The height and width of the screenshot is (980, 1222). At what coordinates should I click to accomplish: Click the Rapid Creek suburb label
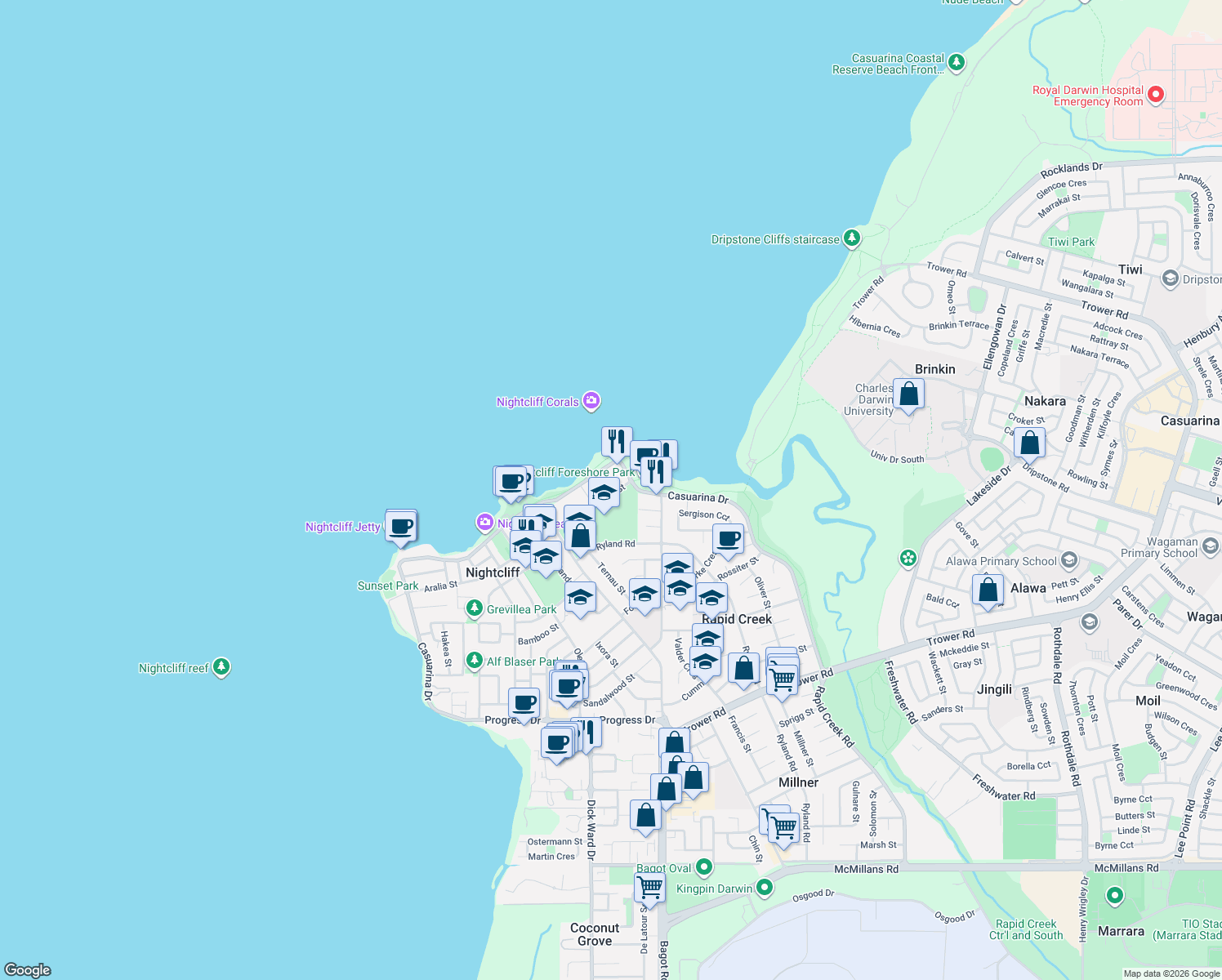(x=737, y=619)
